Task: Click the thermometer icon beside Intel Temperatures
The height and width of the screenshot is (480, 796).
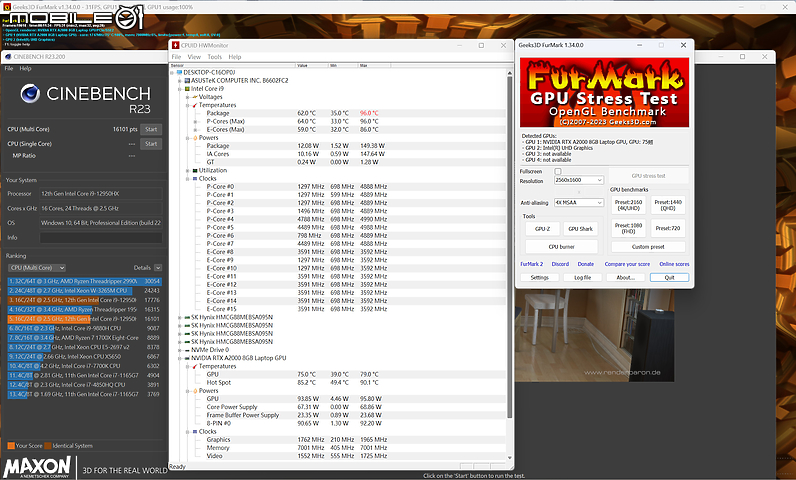Action: point(194,105)
